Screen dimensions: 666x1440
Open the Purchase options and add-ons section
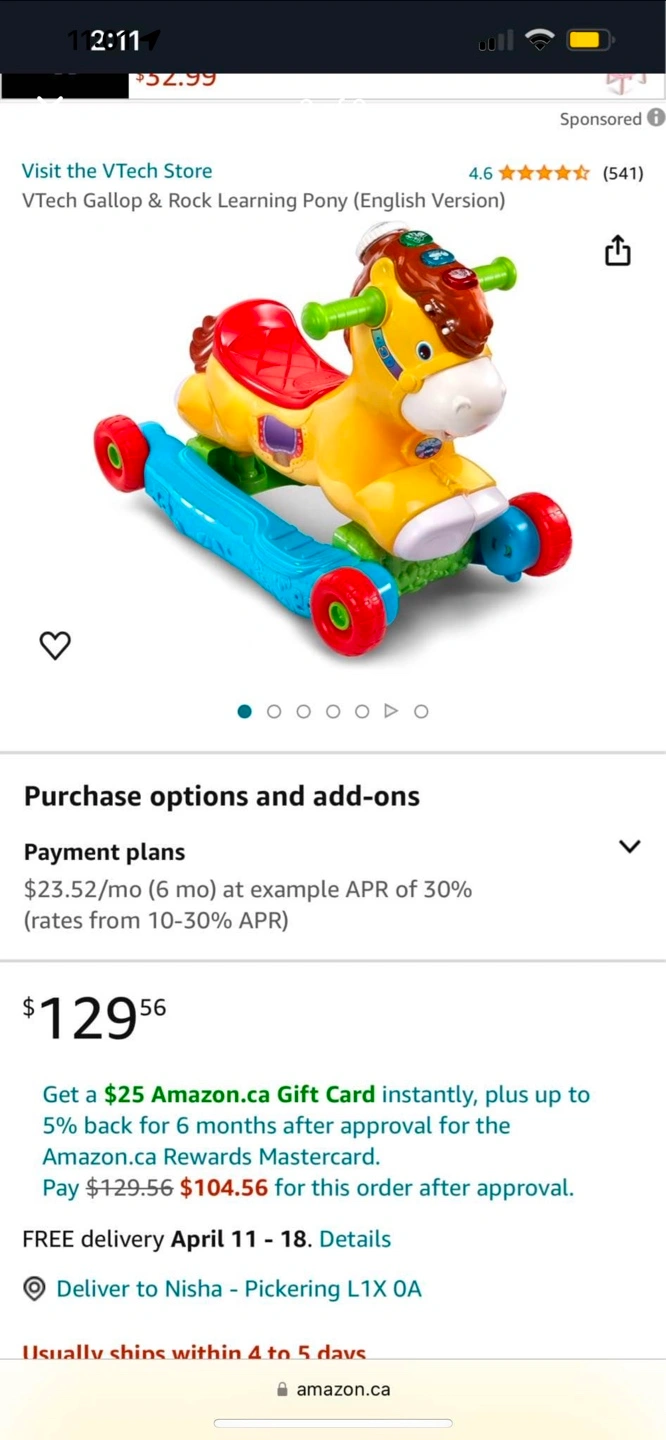[222, 796]
